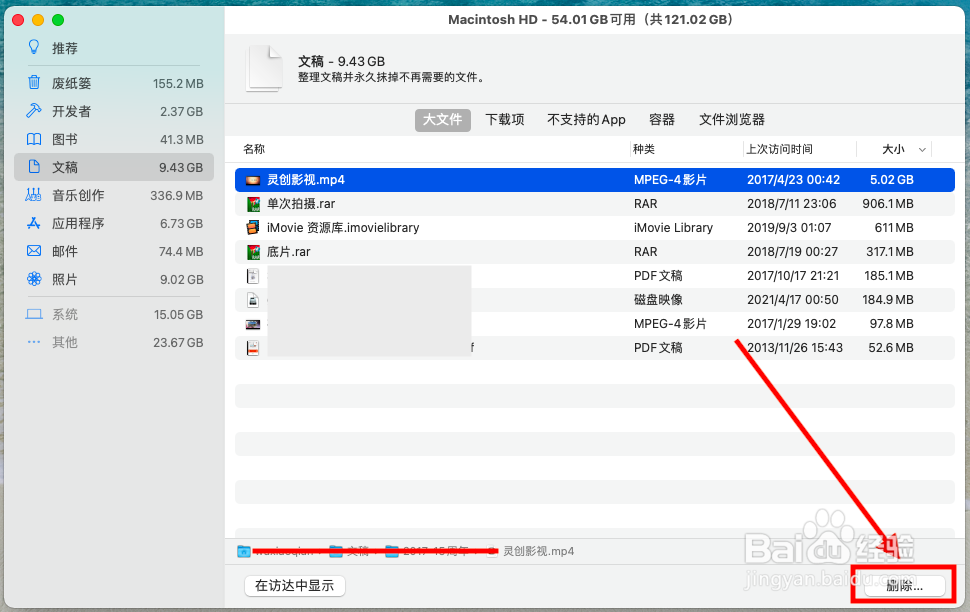Click the iMovie 资源库 library icon
Image resolution: width=970 pixels, height=612 pixels.
tap(252, 228)
